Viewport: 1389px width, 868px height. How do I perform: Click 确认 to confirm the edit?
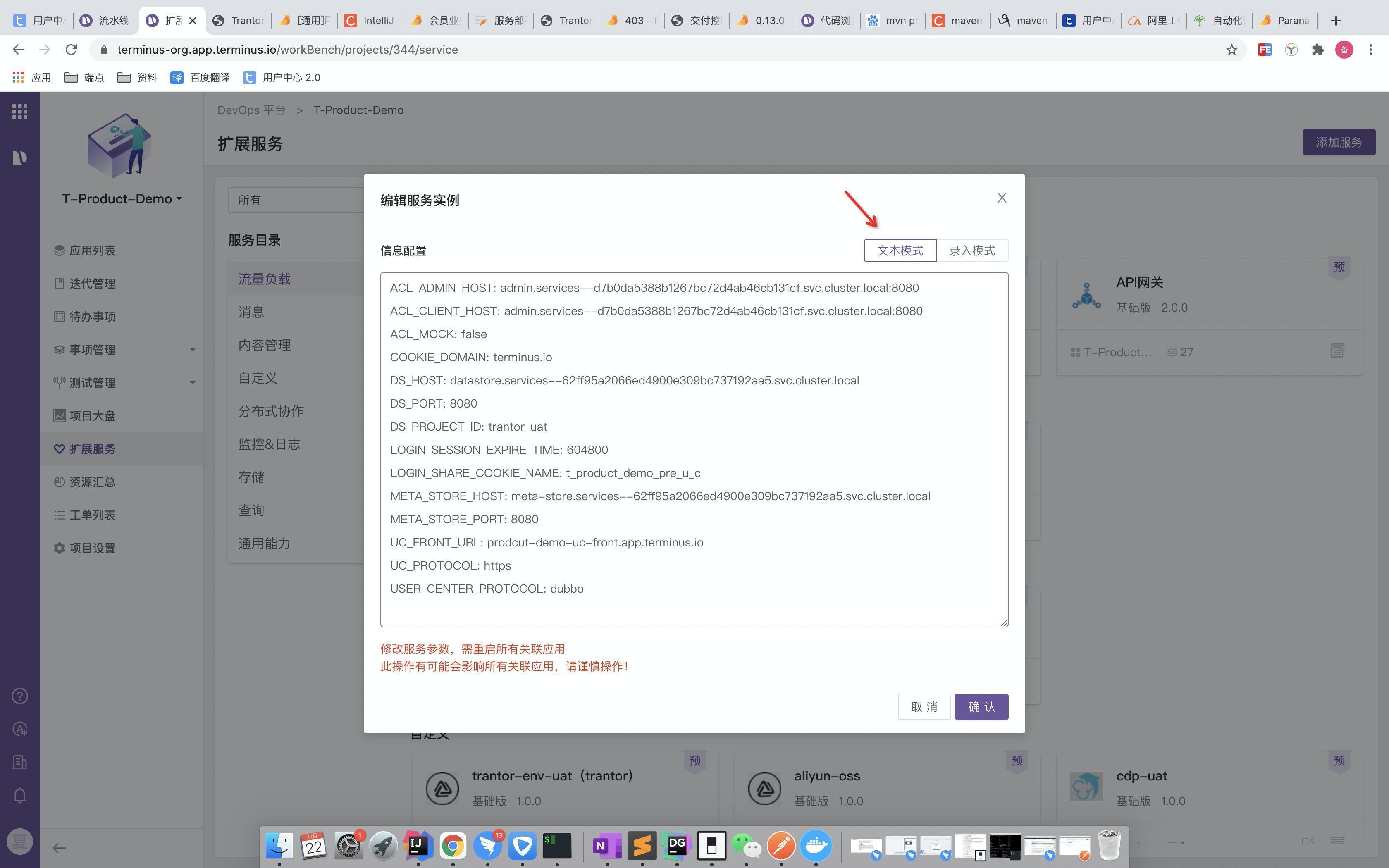coord(981,707)
